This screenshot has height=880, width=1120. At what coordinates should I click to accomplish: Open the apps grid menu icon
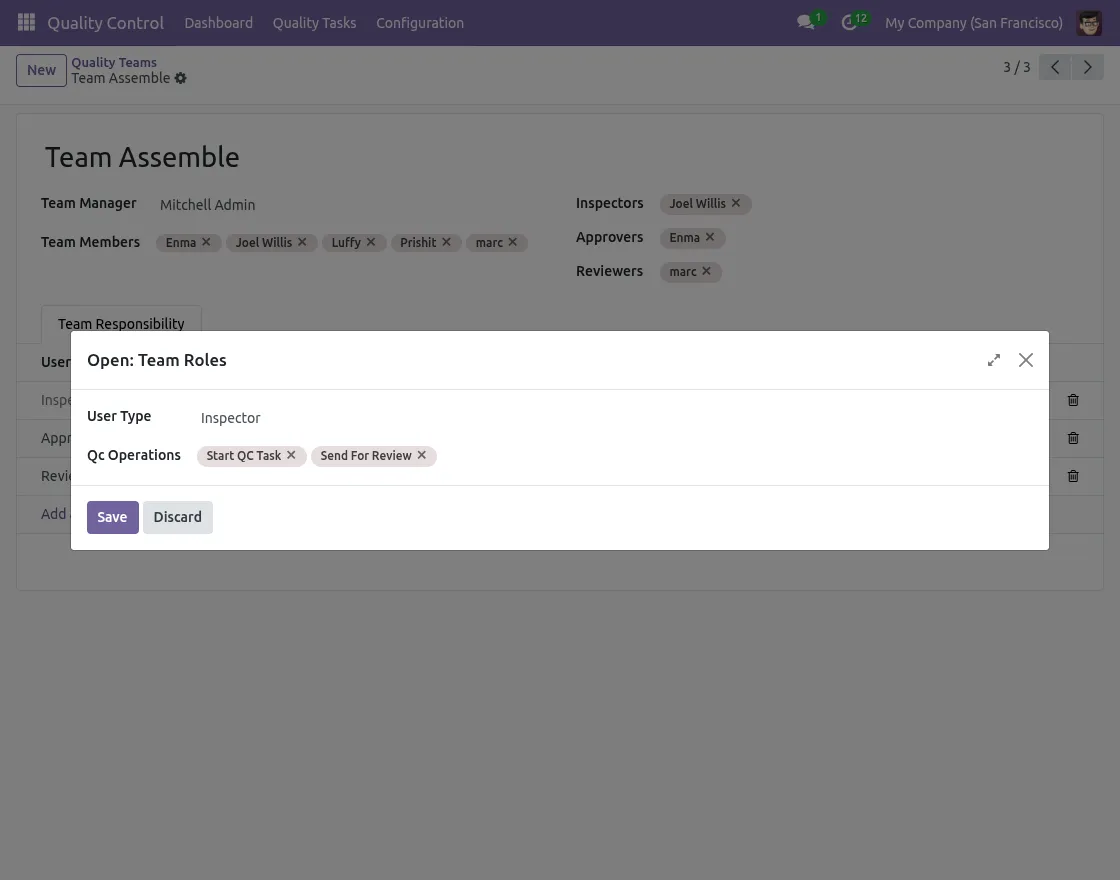point(26,22)
